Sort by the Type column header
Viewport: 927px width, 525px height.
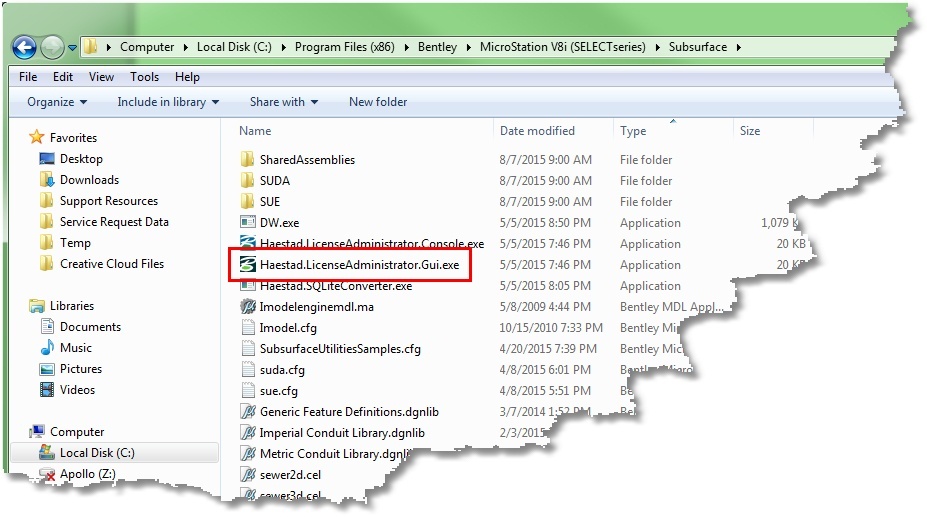[633, 131]
